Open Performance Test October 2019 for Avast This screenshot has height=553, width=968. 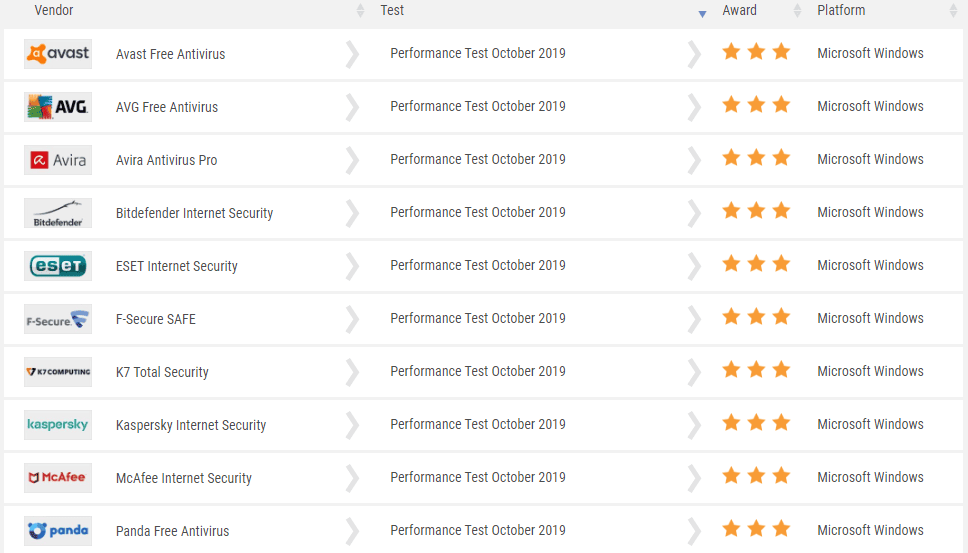[x=478, y=54]
